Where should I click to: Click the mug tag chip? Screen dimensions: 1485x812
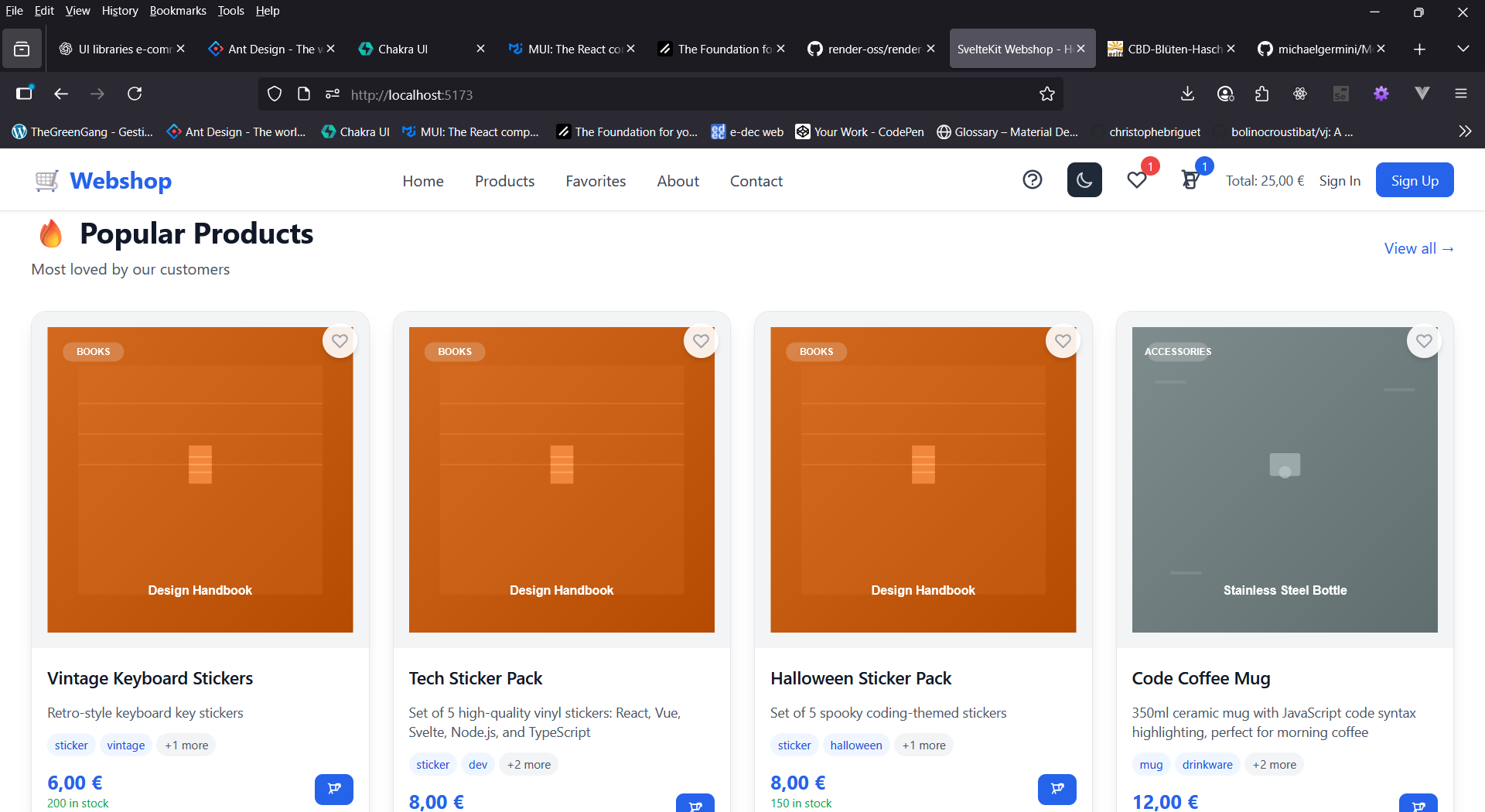(x=1151, y=765)
